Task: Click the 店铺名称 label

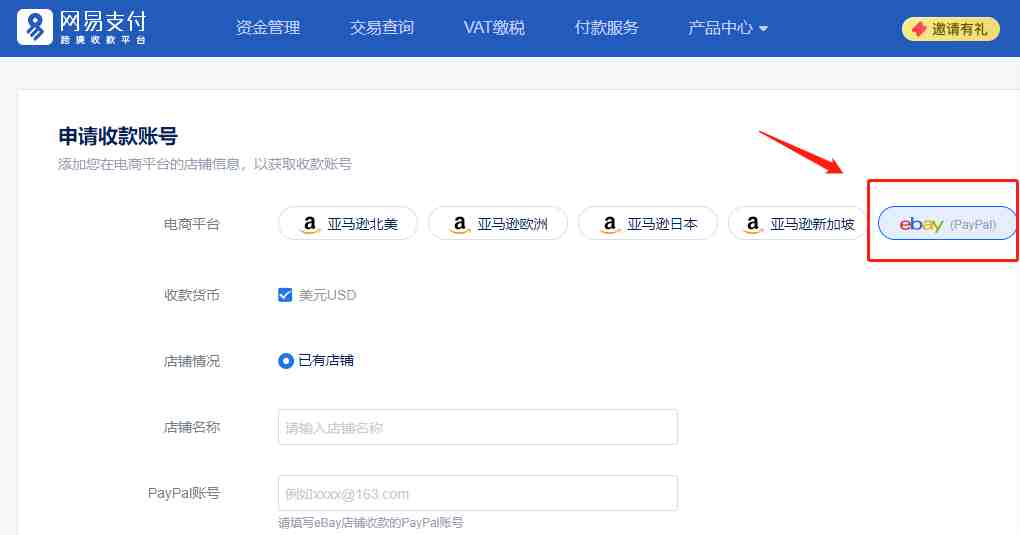Action: (192, 428)
